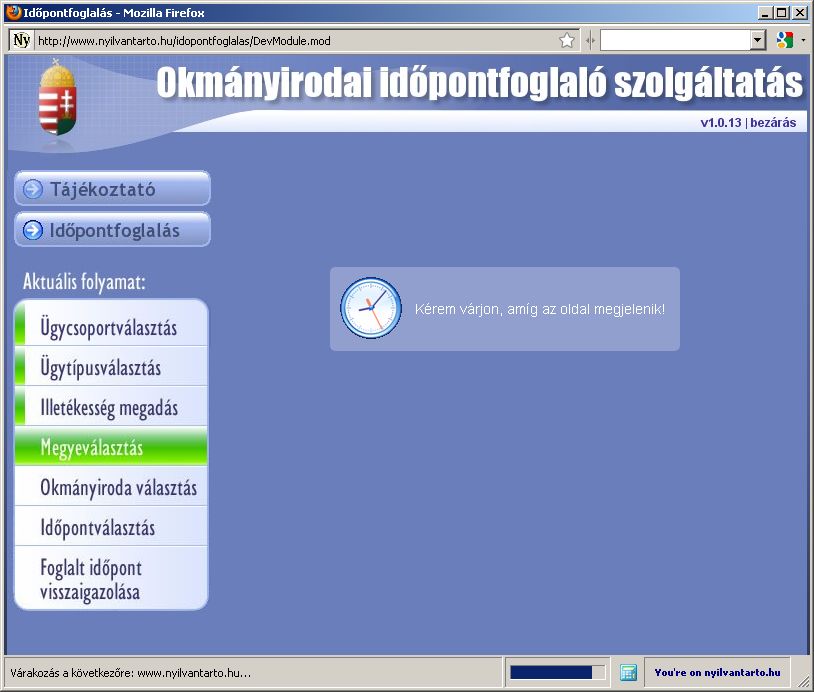
Task: Expand the search engine chooser arrow
Action: coord(803,41)
